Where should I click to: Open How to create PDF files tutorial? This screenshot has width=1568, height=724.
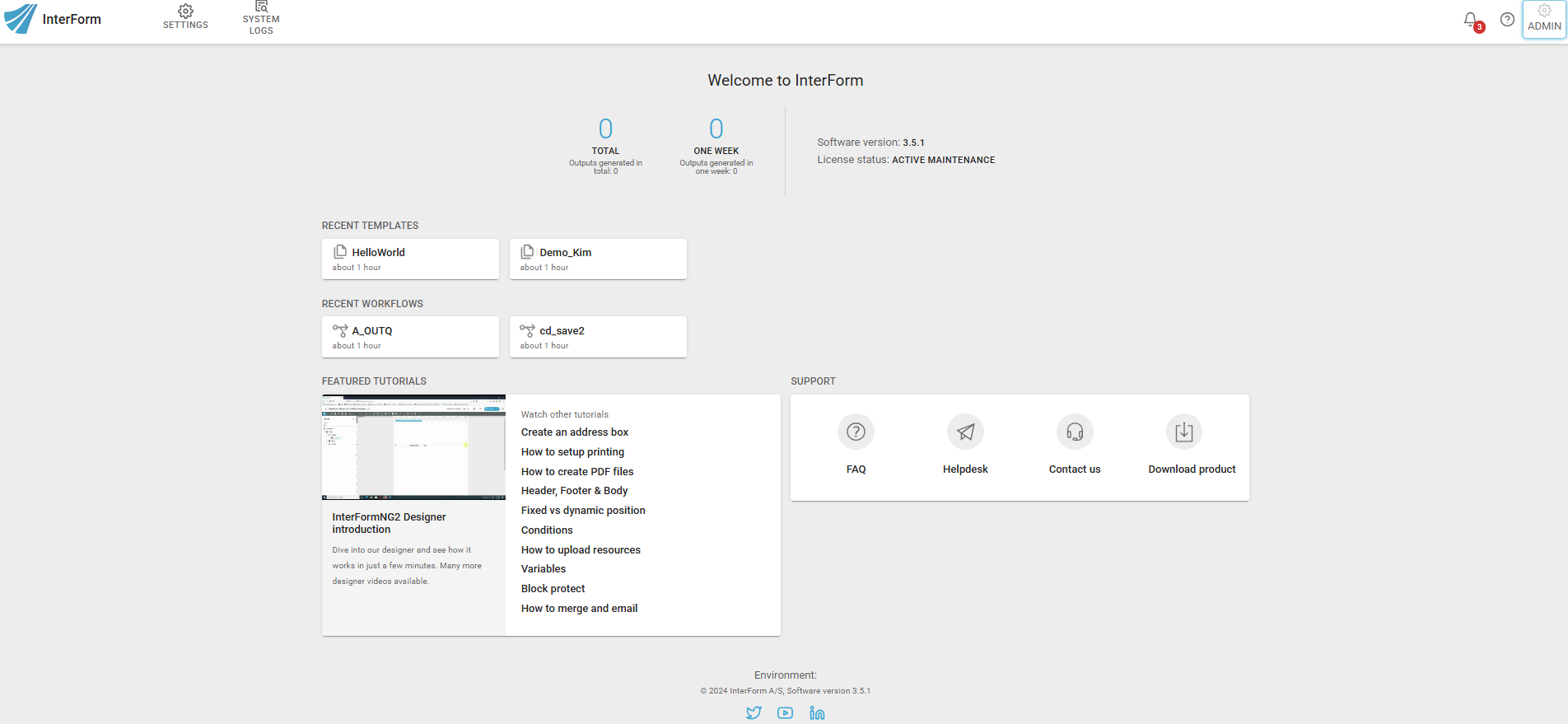coord(577,472)
